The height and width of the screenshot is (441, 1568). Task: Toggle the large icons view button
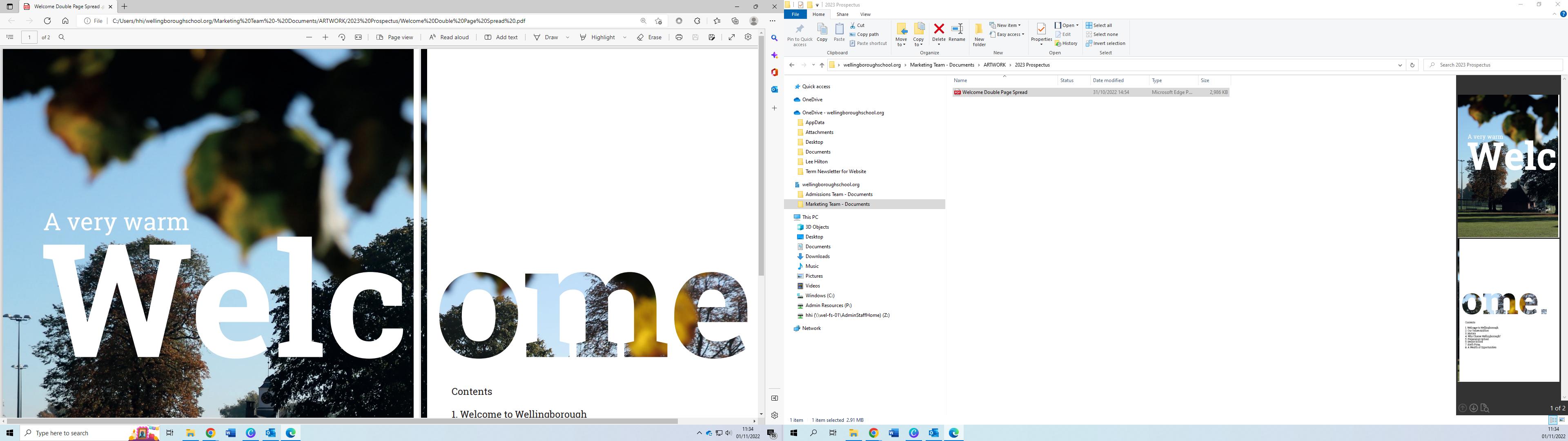point(1562,420)
